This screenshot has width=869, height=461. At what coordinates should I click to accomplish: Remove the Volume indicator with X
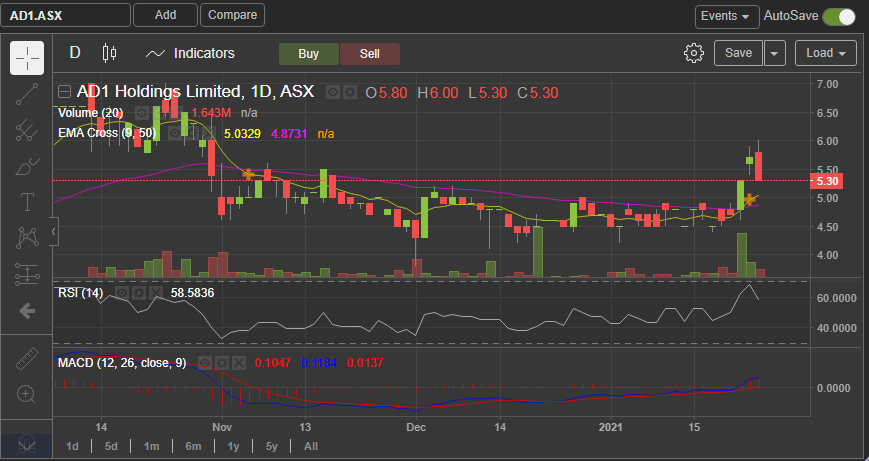pos(176,113)
